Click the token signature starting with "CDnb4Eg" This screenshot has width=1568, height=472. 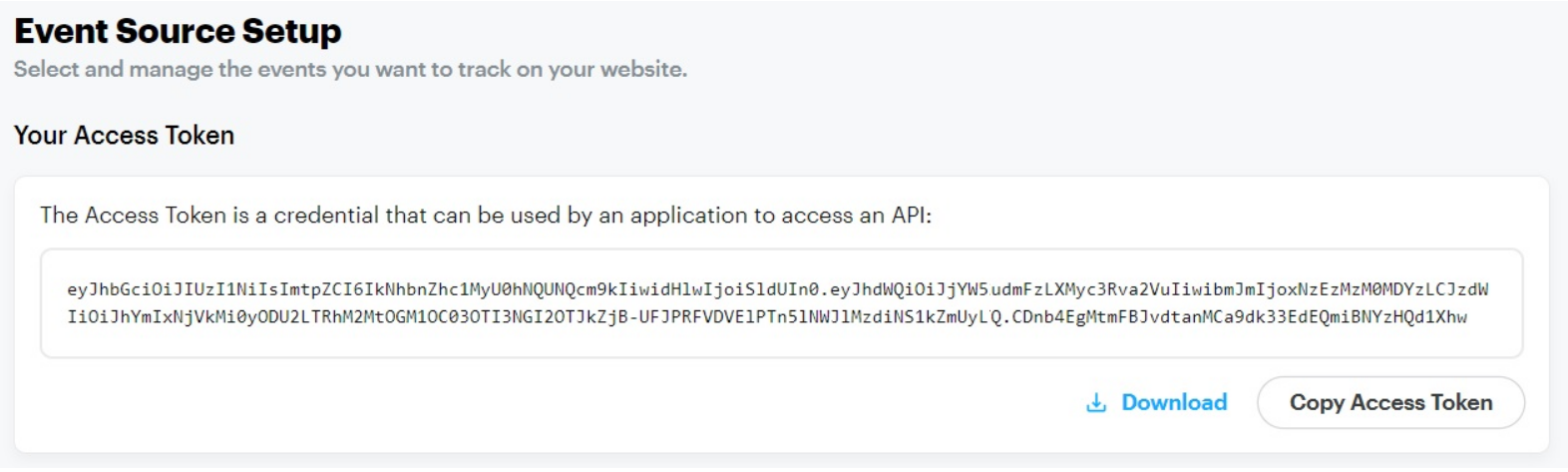coord(1239,317)
